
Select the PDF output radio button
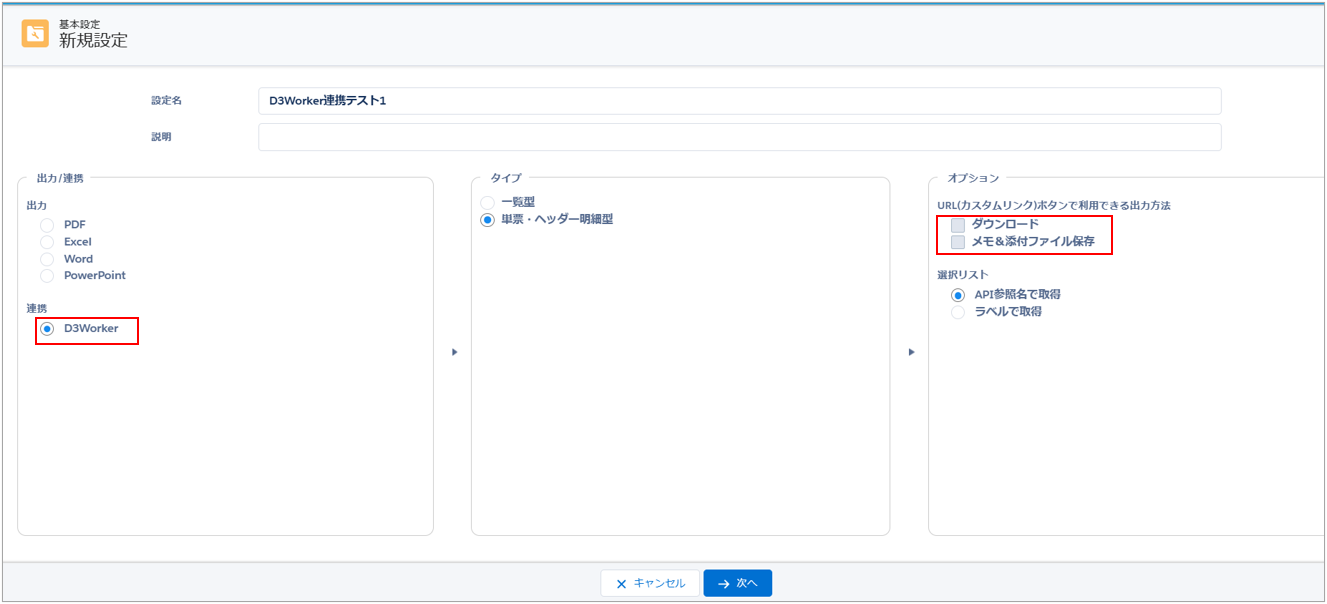point(47,225)
